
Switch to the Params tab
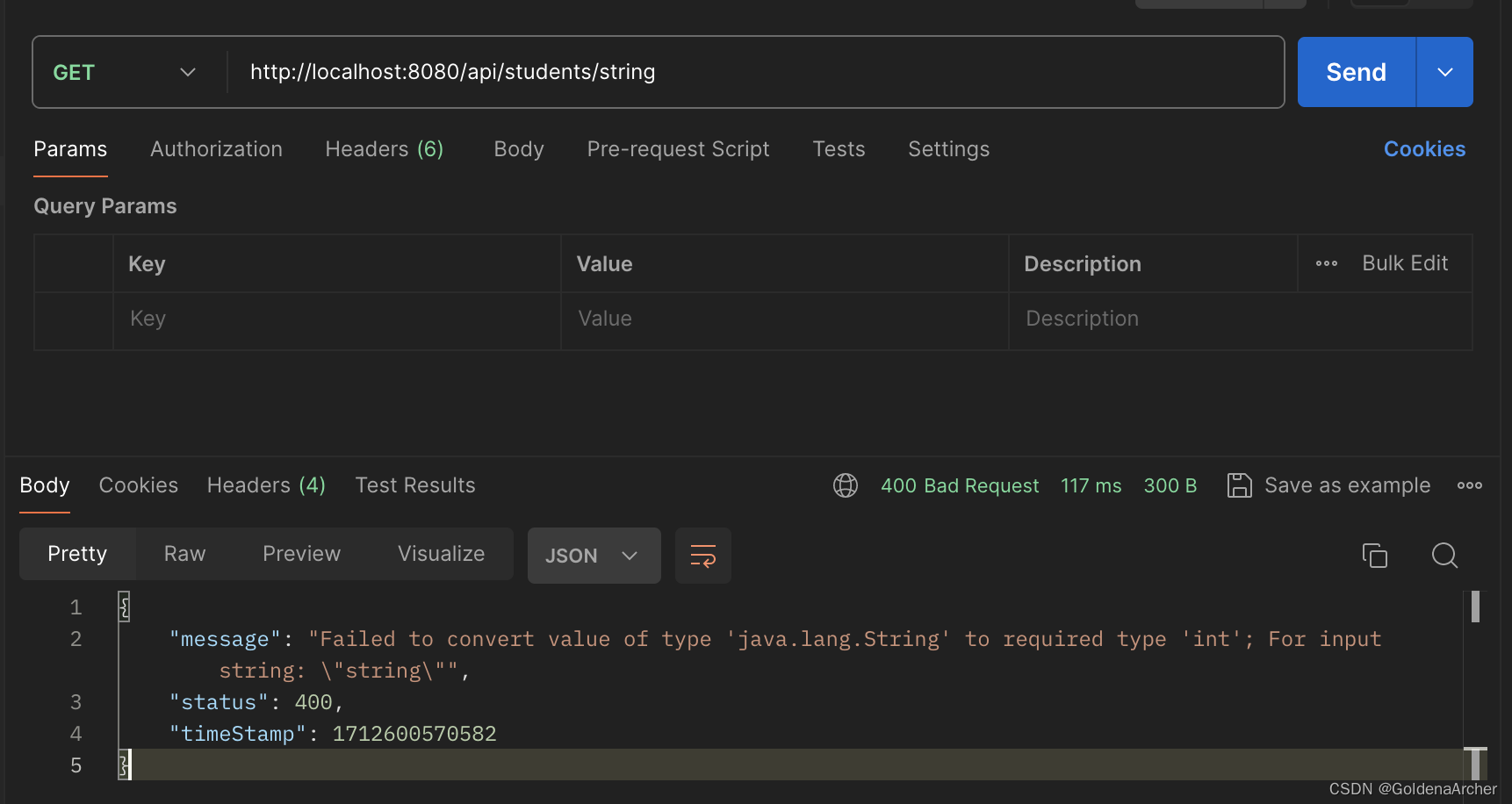70,149
